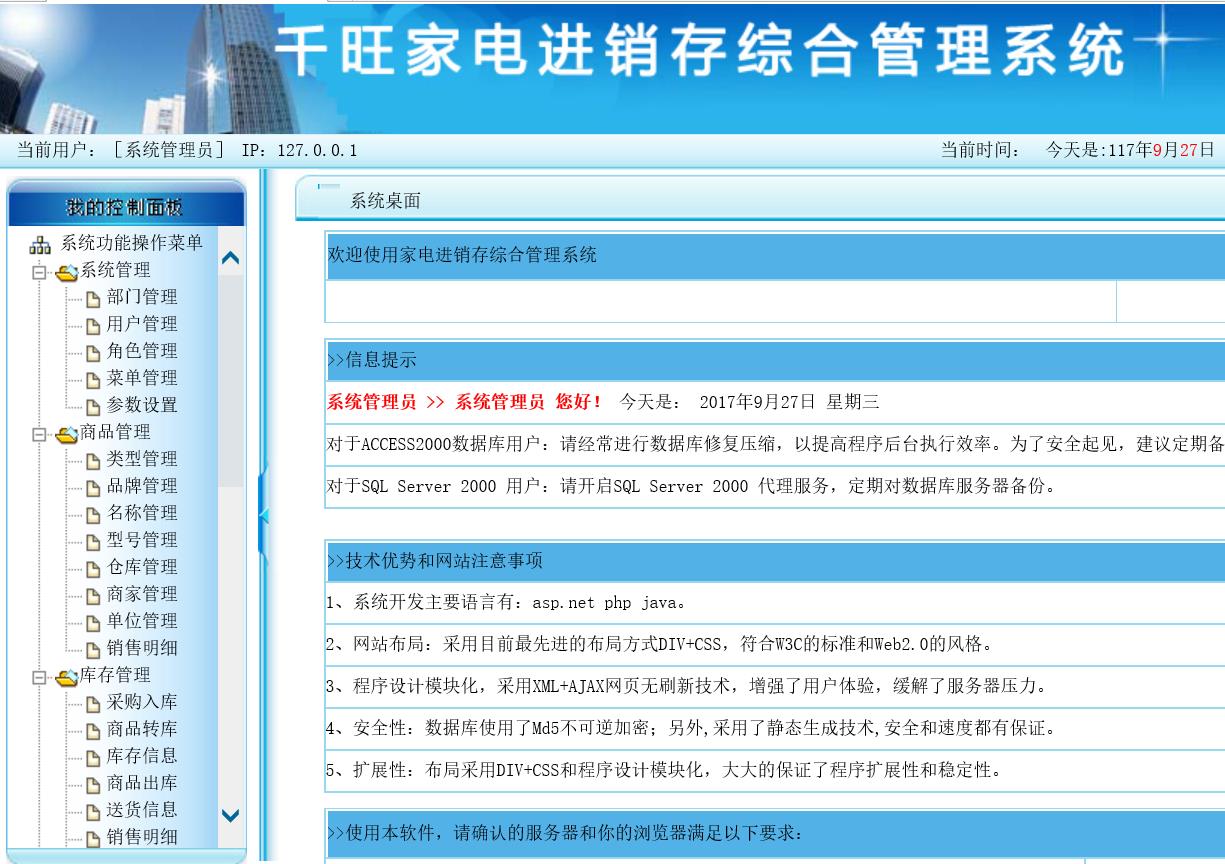Click the 系统功能操作菜单 root label
Screen dimensions: 1225x864
132,243
